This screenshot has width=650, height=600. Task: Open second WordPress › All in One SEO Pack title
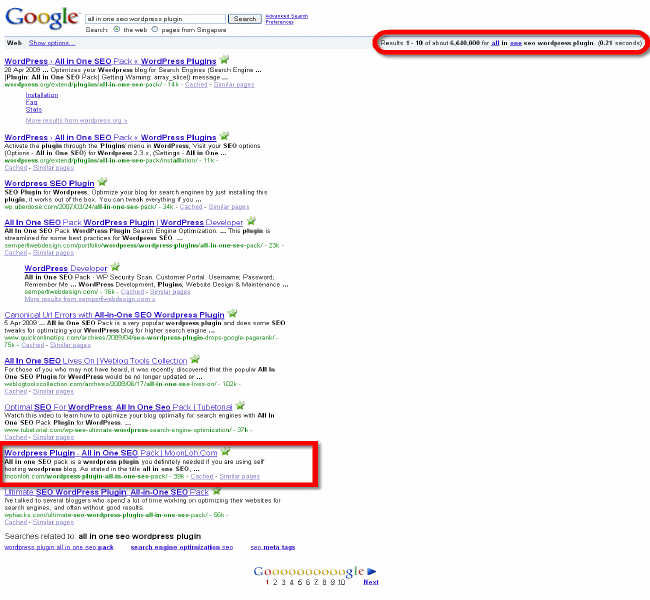point(110,137)
